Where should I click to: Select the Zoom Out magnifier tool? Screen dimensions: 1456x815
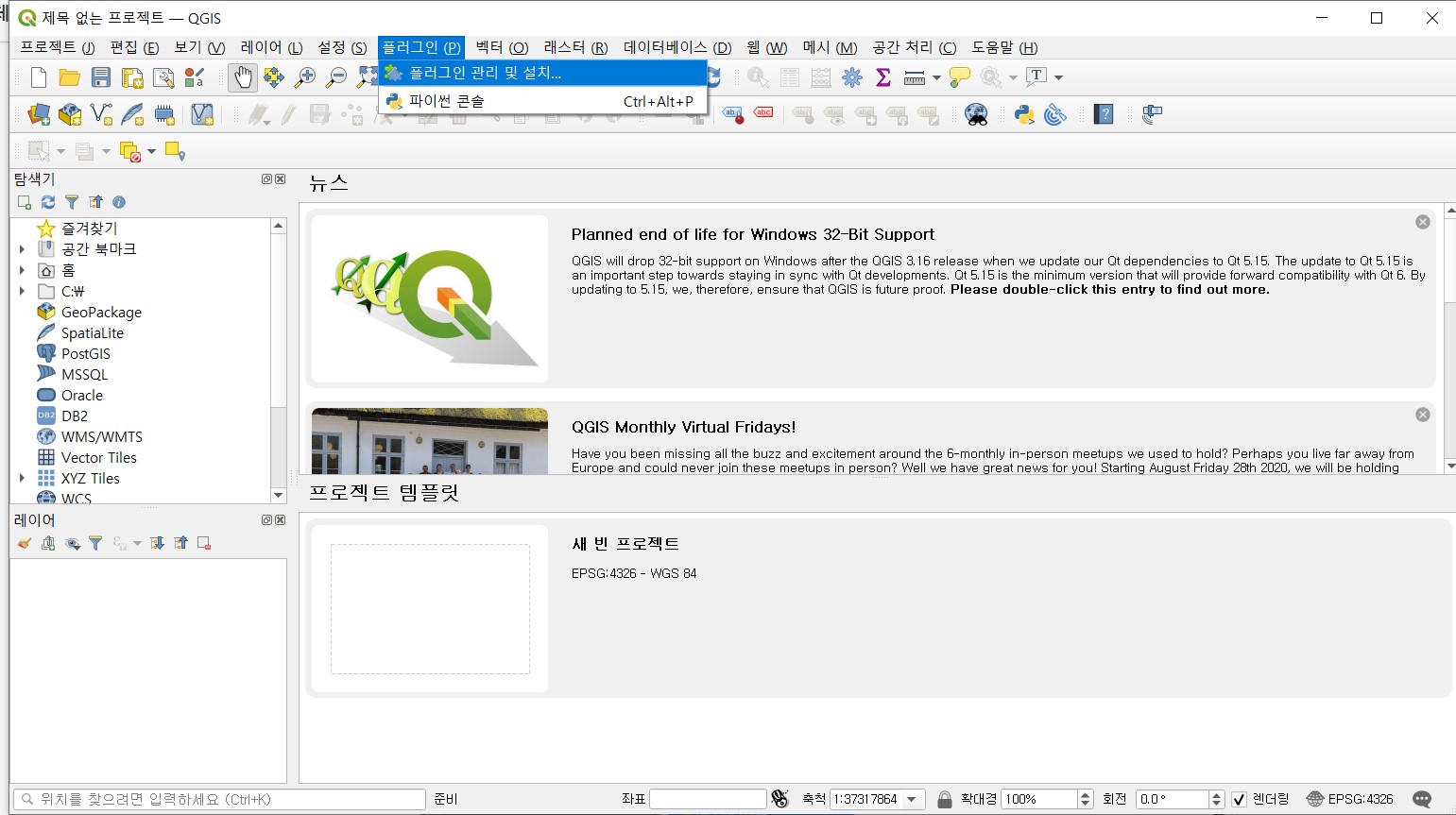(x=335, y=77)
